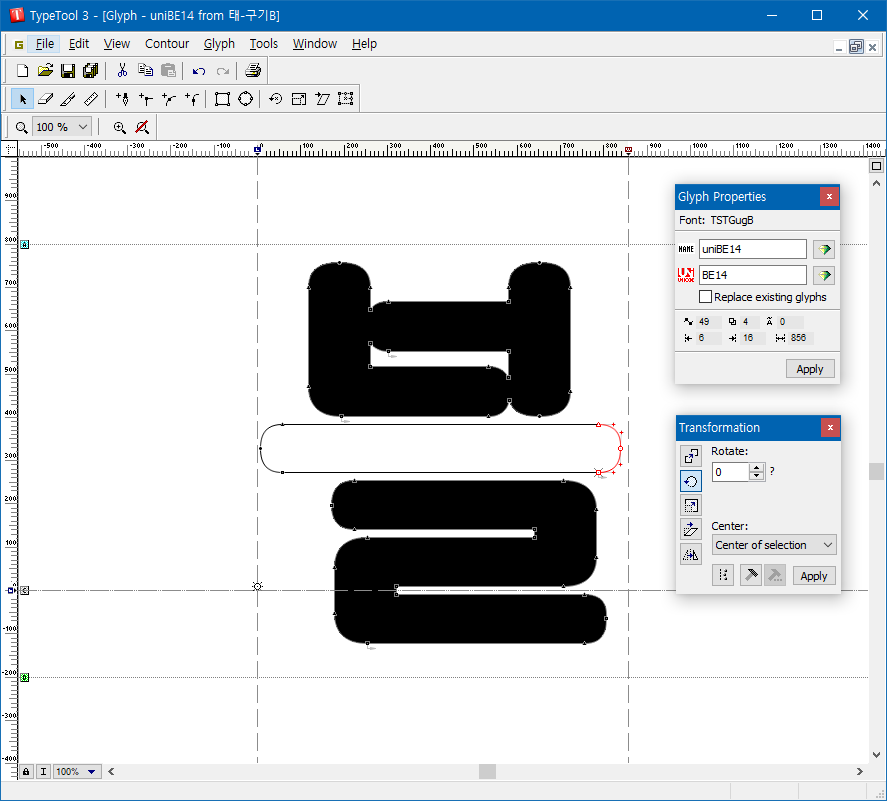Toggle the text cursor icon at bottom left
The height and width of the screenshot is (801, 887).
tap(43, 772)
